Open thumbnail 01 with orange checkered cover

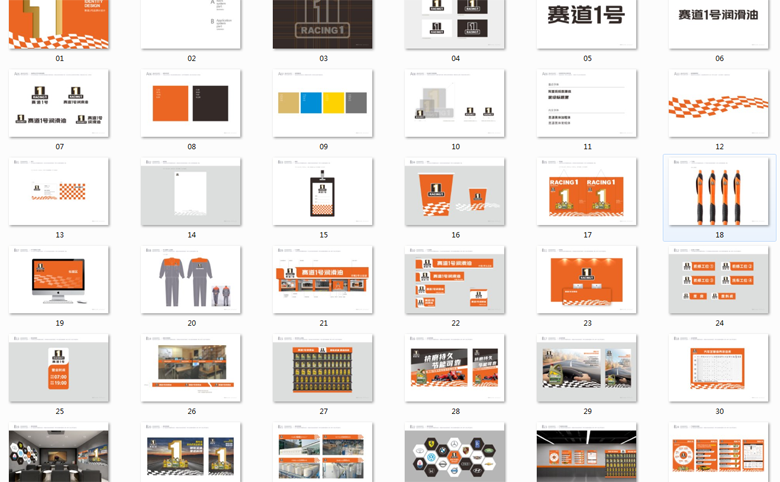point(59,24)
